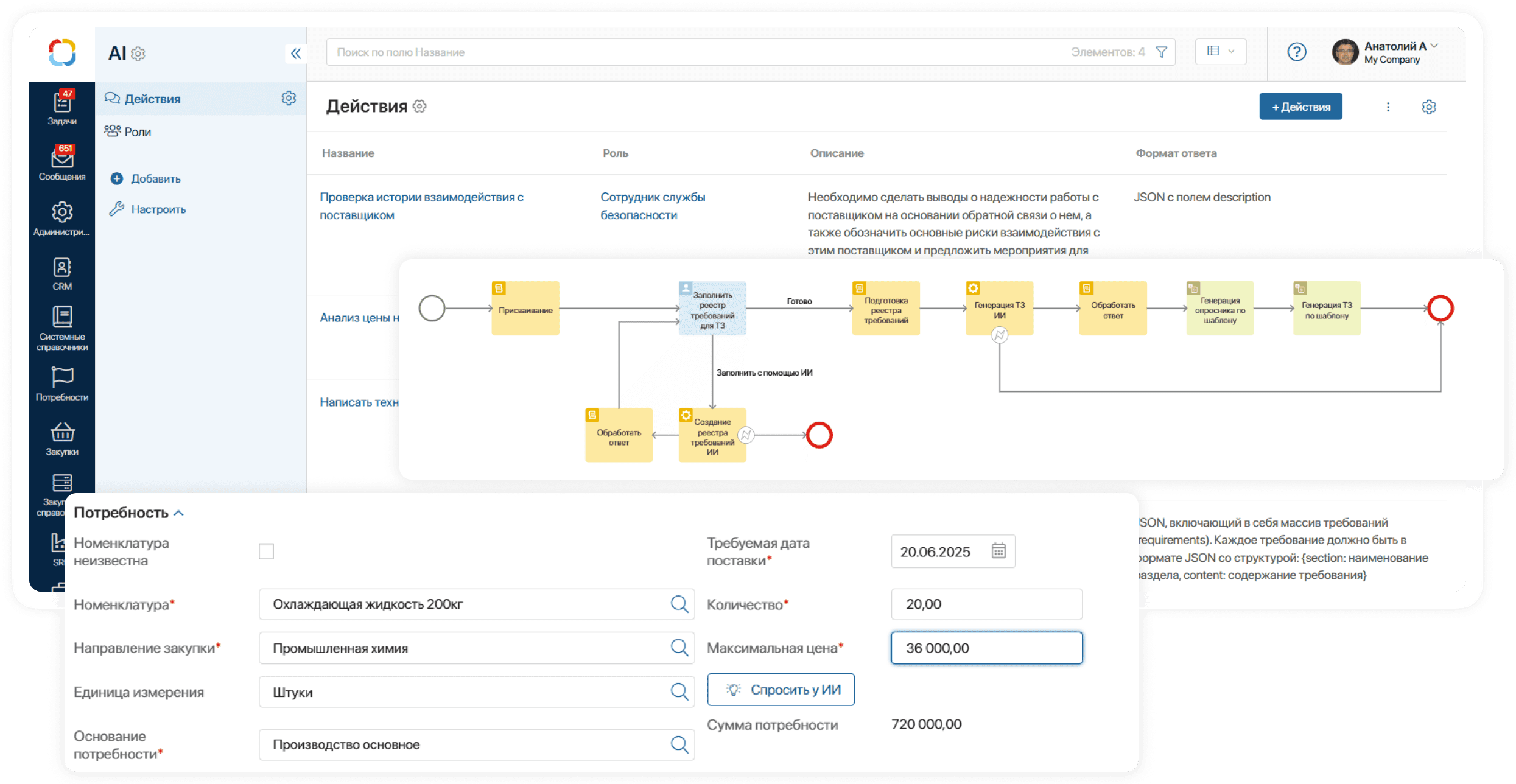The height and width of the screenshot is (784, 1516).
Task: Open the table view mode dropdown
Action: coord(1221,52)
